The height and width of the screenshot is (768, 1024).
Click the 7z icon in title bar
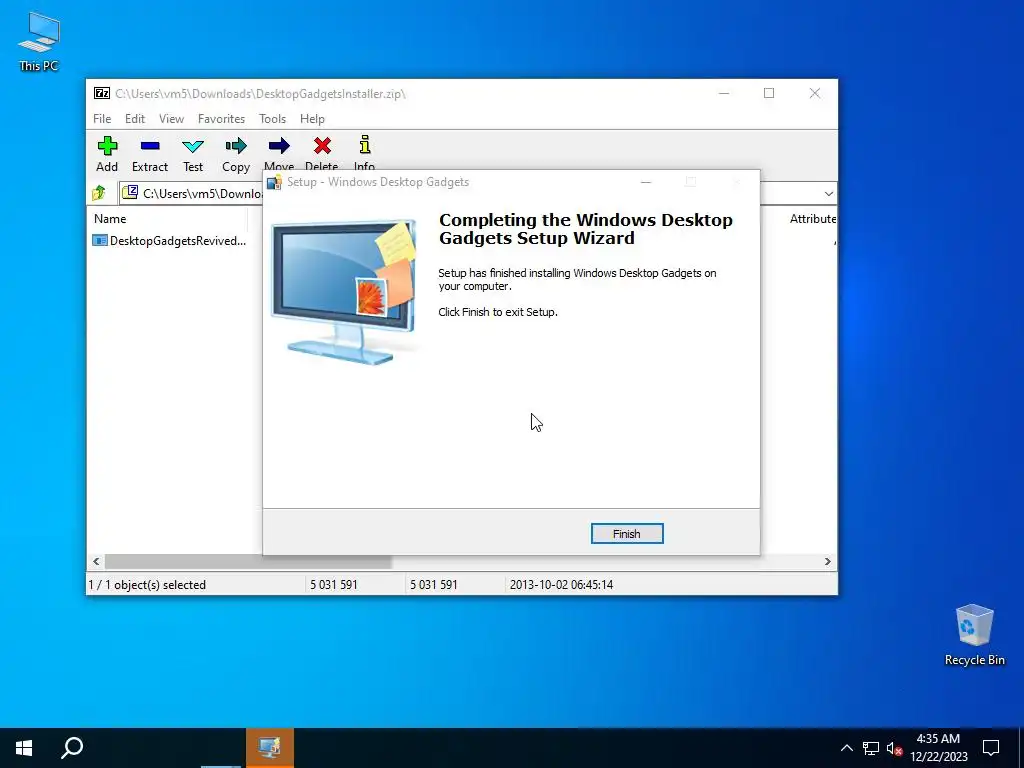click(x=102, y=93)
